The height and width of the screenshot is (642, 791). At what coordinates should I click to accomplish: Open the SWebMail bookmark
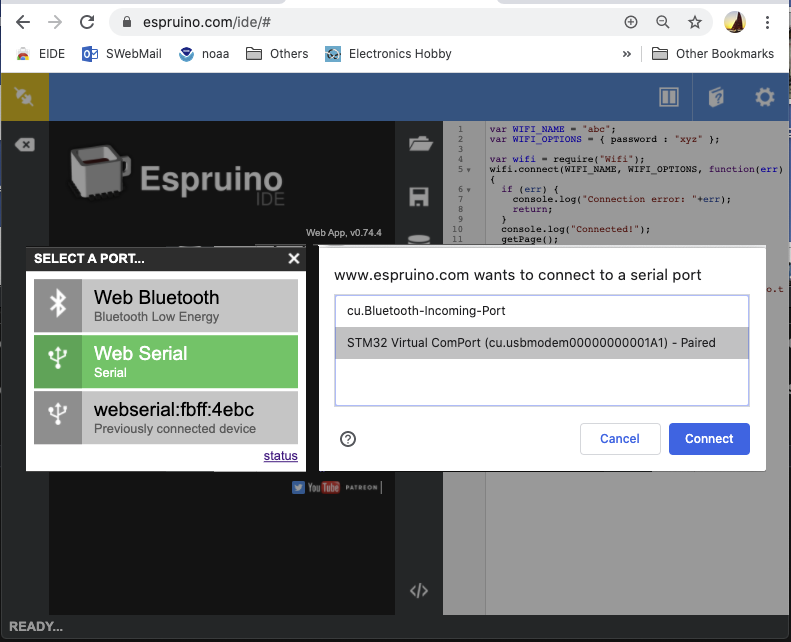(x=122, y=54)
